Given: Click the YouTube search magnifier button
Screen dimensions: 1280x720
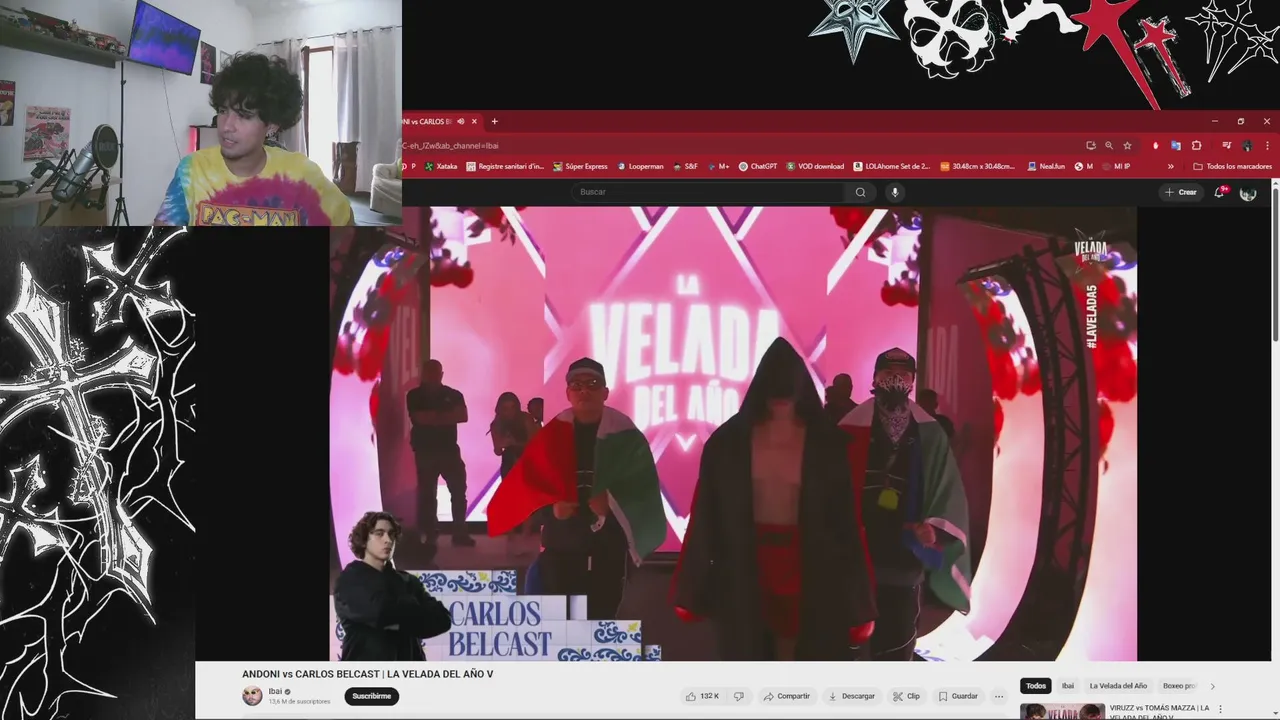Looking at the screenshot, I should pyautogui.click(x=860, y=192).
